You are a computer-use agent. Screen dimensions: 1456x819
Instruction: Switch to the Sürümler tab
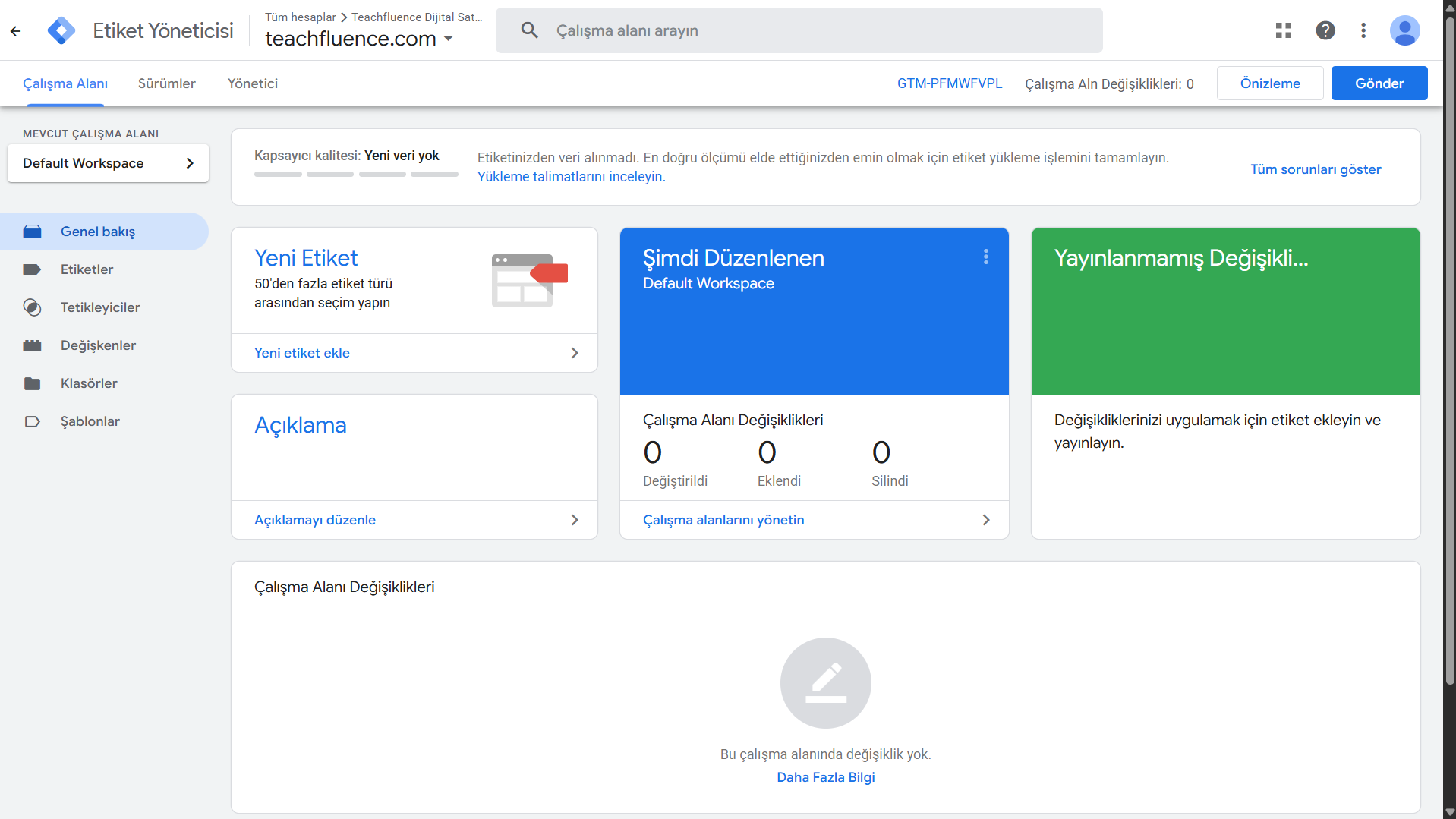pos(166,83)
